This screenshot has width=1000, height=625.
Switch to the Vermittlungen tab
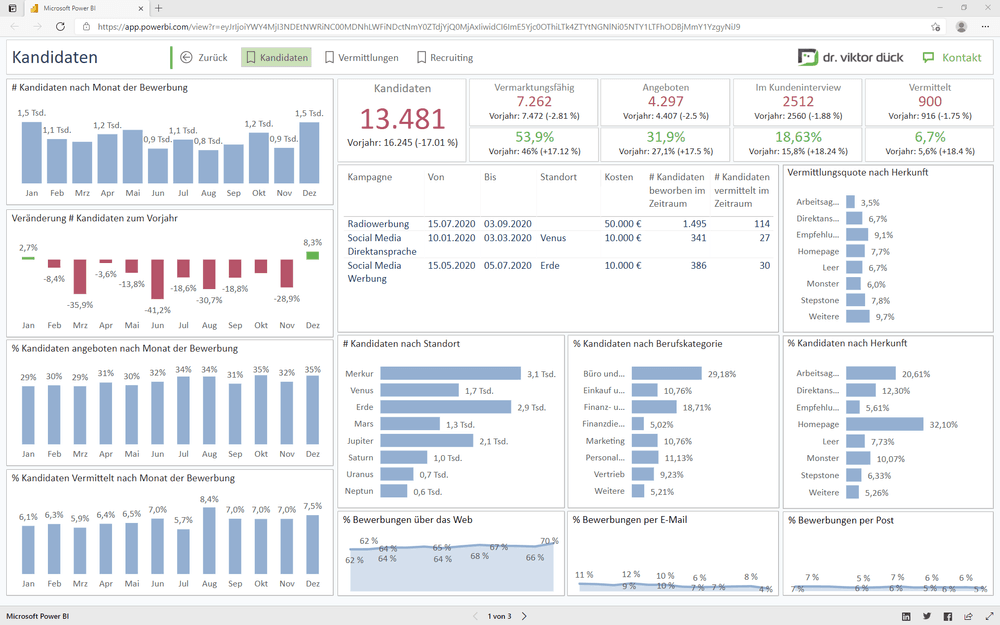coord(361,58)
